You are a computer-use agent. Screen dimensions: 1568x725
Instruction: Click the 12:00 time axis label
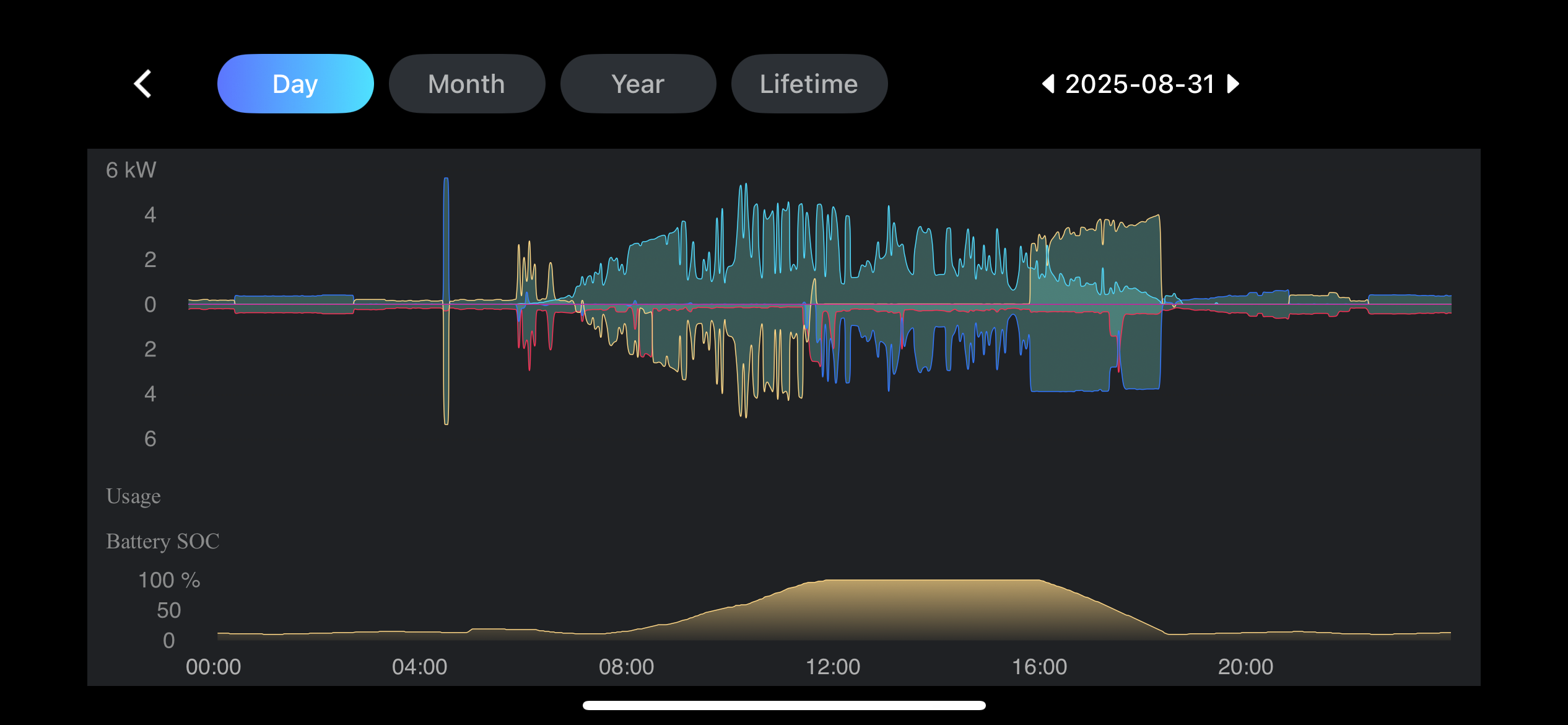click(x=832, y=667)
